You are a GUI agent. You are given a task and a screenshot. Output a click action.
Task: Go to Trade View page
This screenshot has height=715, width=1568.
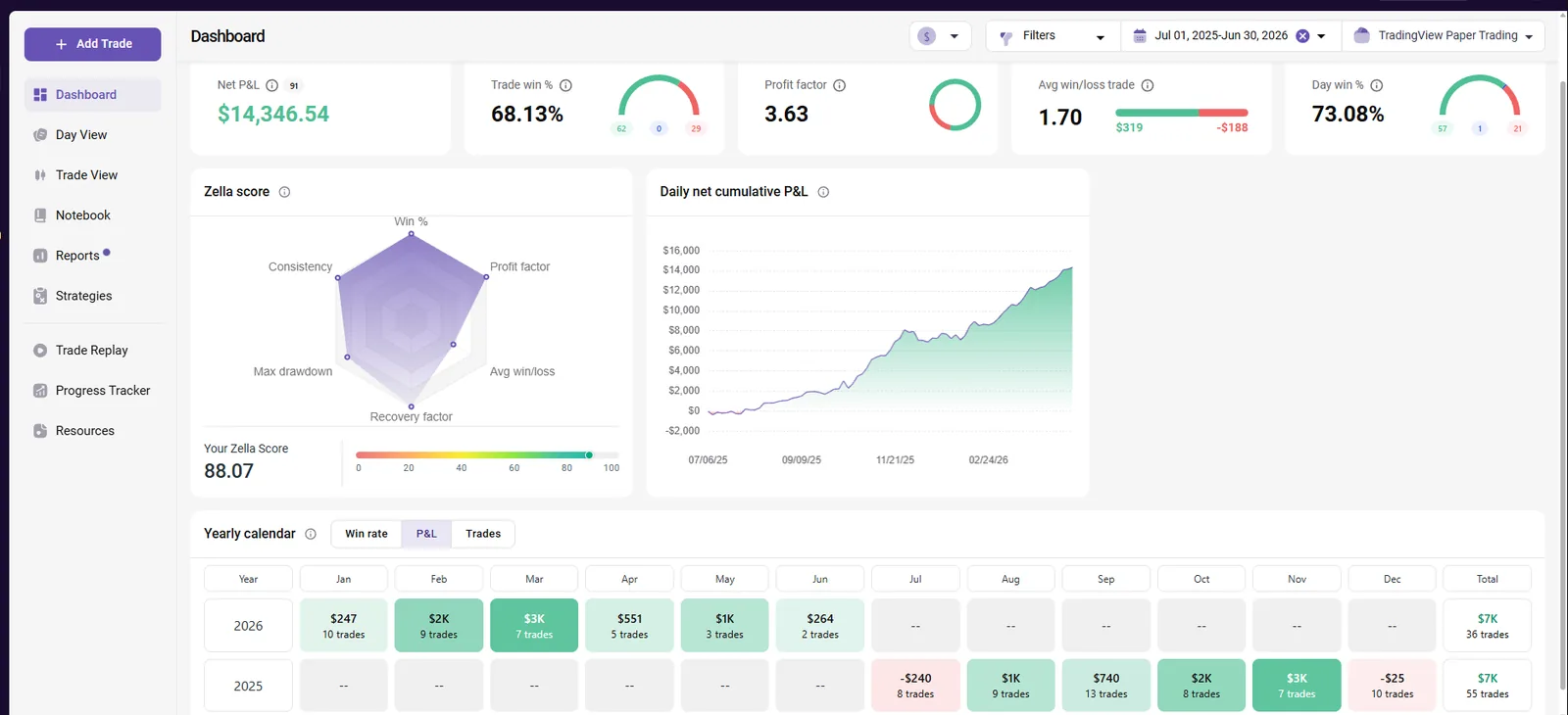(93, 175)
